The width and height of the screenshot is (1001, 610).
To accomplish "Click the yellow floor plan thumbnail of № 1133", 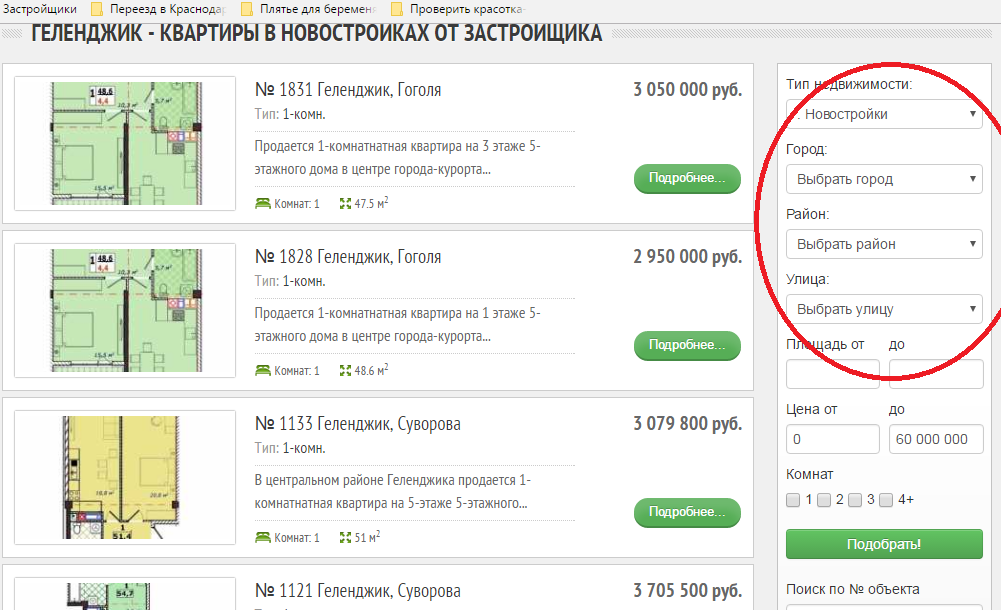I will click(125, 478).
